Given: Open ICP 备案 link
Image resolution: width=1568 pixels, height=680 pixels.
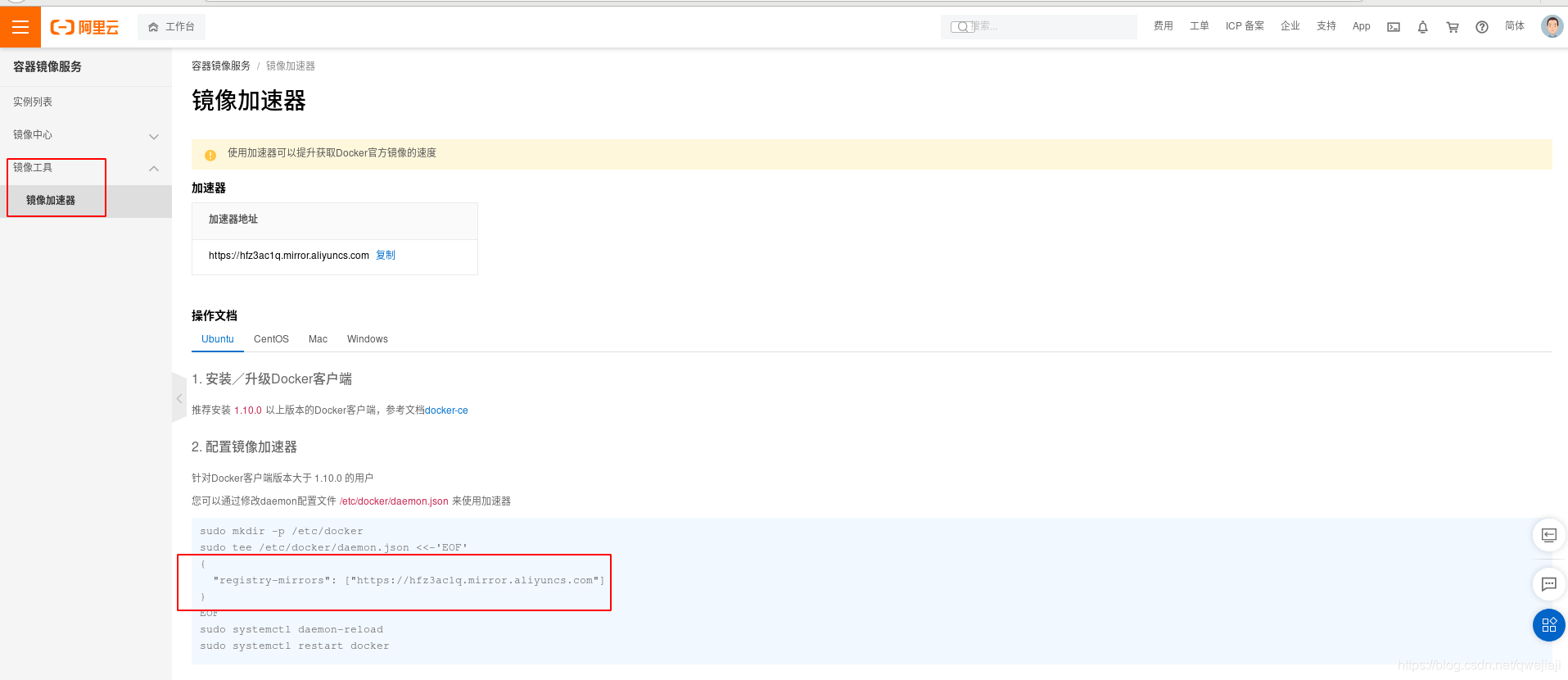Looking at the screenshot, I should tap(1245, 26).
